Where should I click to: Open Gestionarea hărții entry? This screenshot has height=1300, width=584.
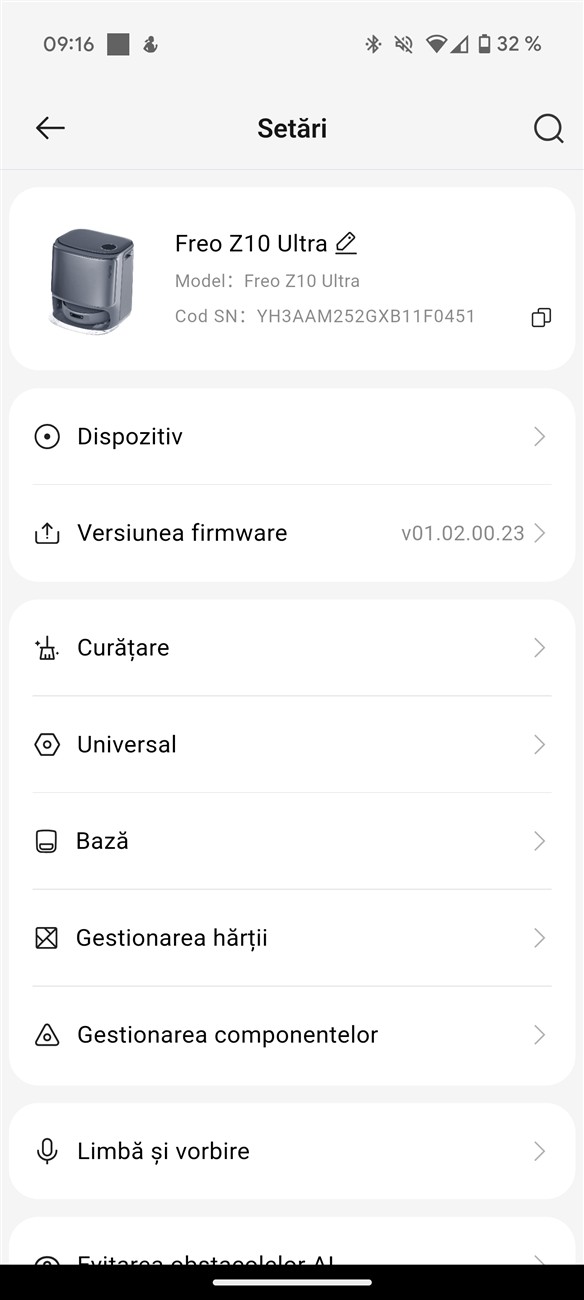292,938
